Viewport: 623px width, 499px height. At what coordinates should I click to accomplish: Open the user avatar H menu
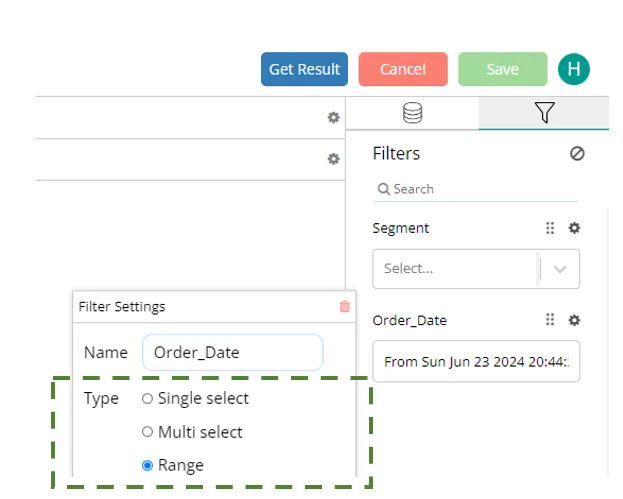(574, 69)
